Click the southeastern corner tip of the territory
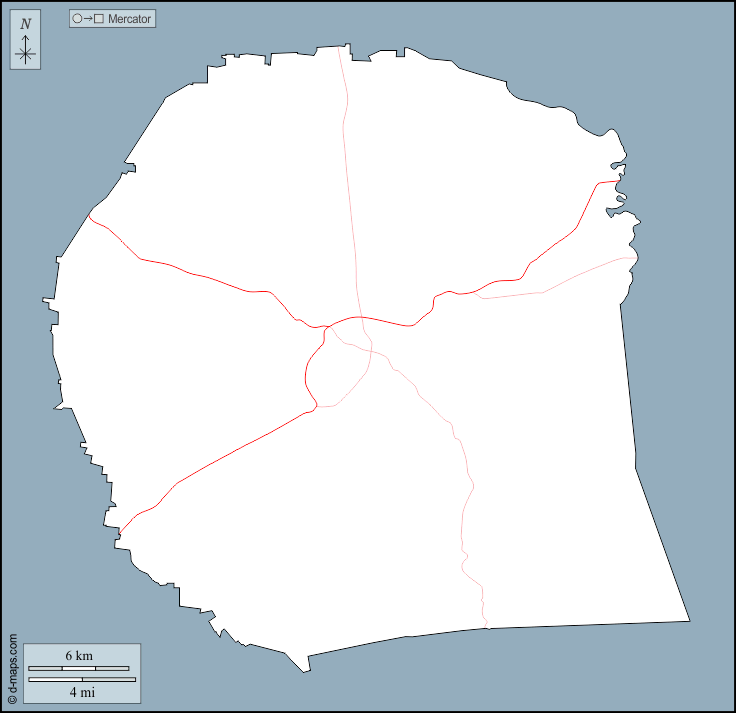The width and height of the screenshot is (736, 713). (689, 620)
